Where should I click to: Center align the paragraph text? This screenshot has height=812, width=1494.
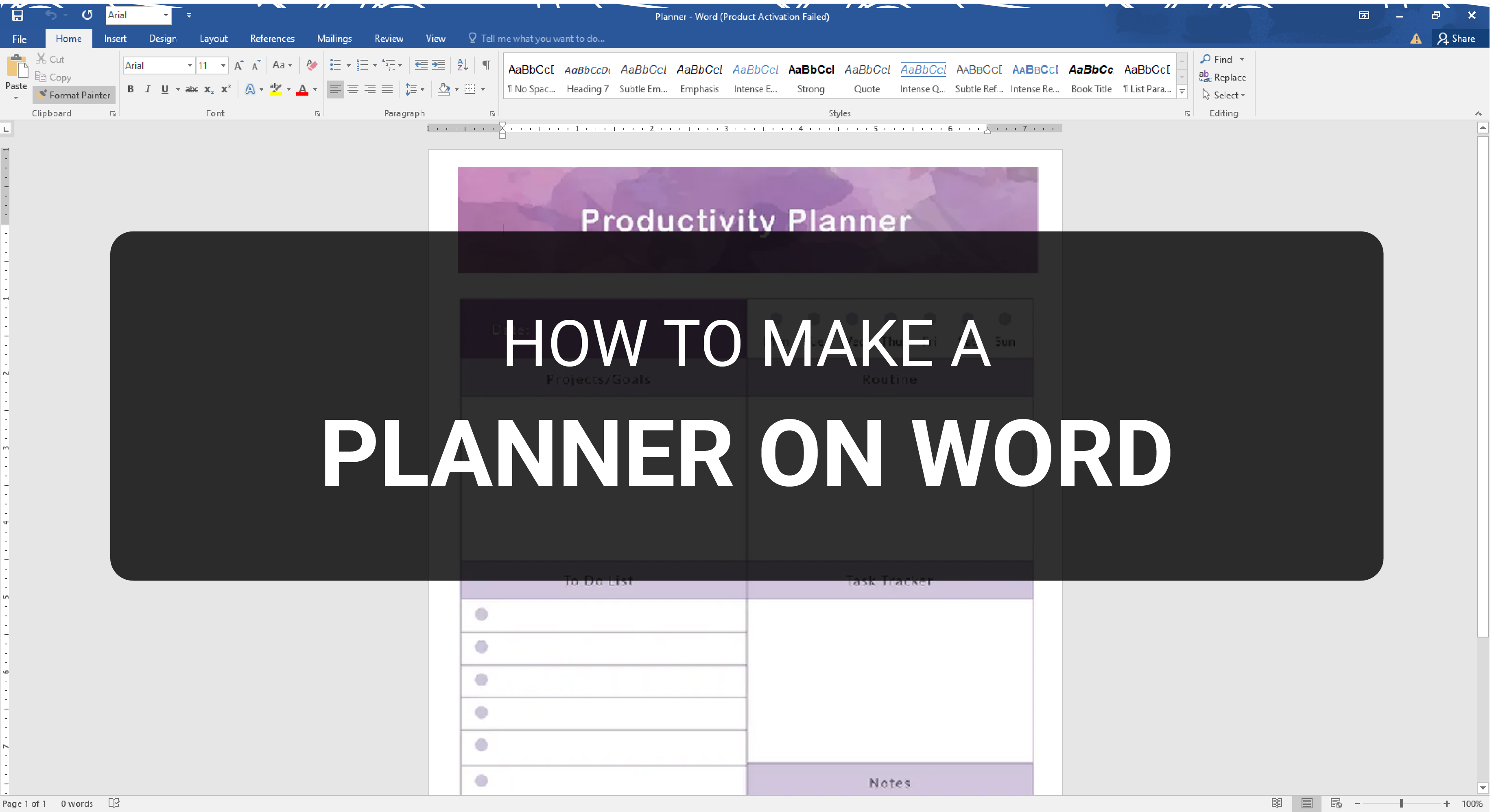353,89
